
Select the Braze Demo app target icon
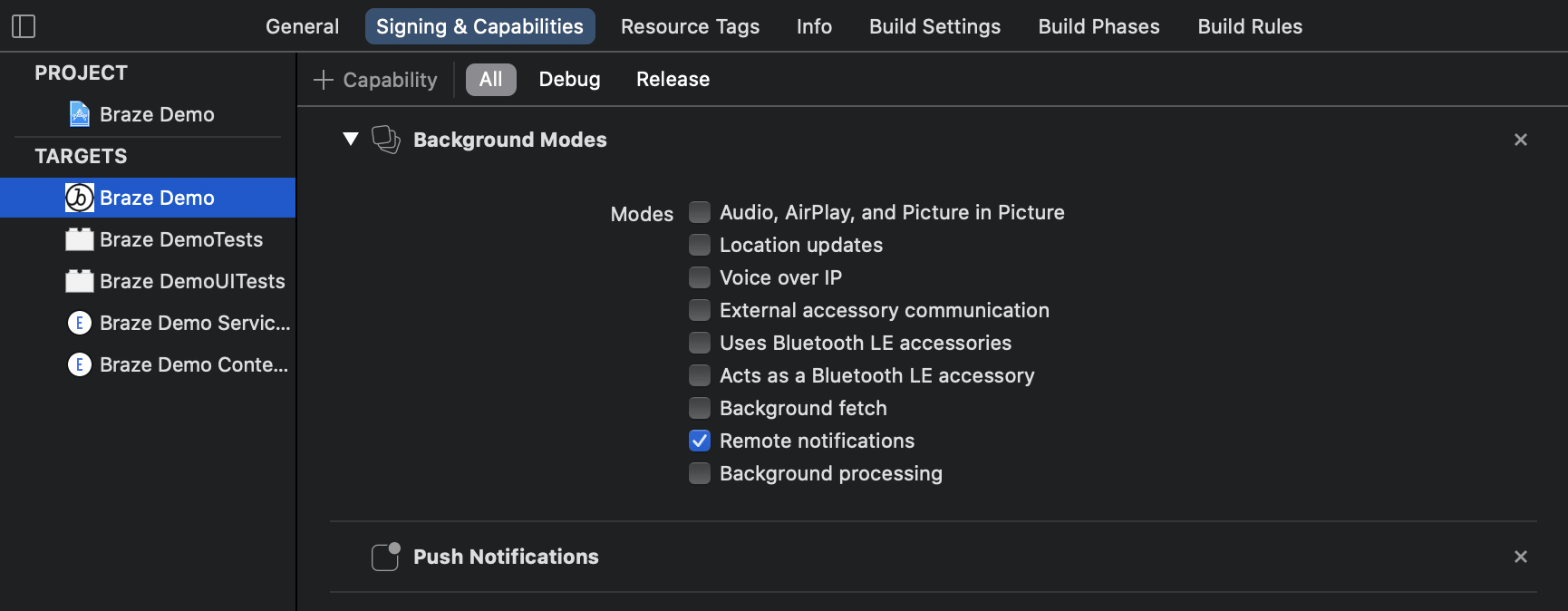pos(80,198)
